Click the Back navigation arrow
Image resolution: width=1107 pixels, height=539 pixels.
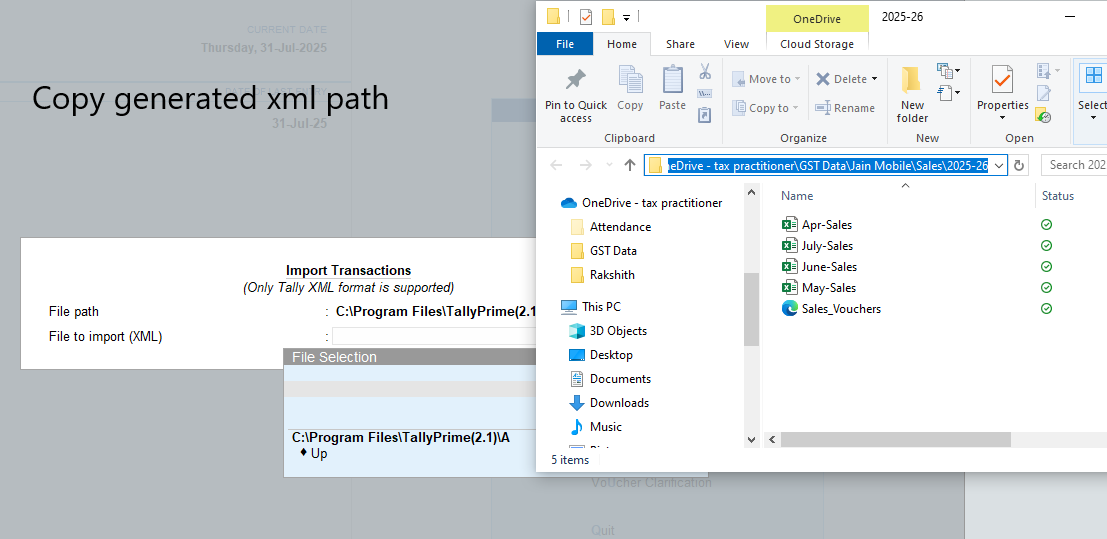tap(556, 165)
